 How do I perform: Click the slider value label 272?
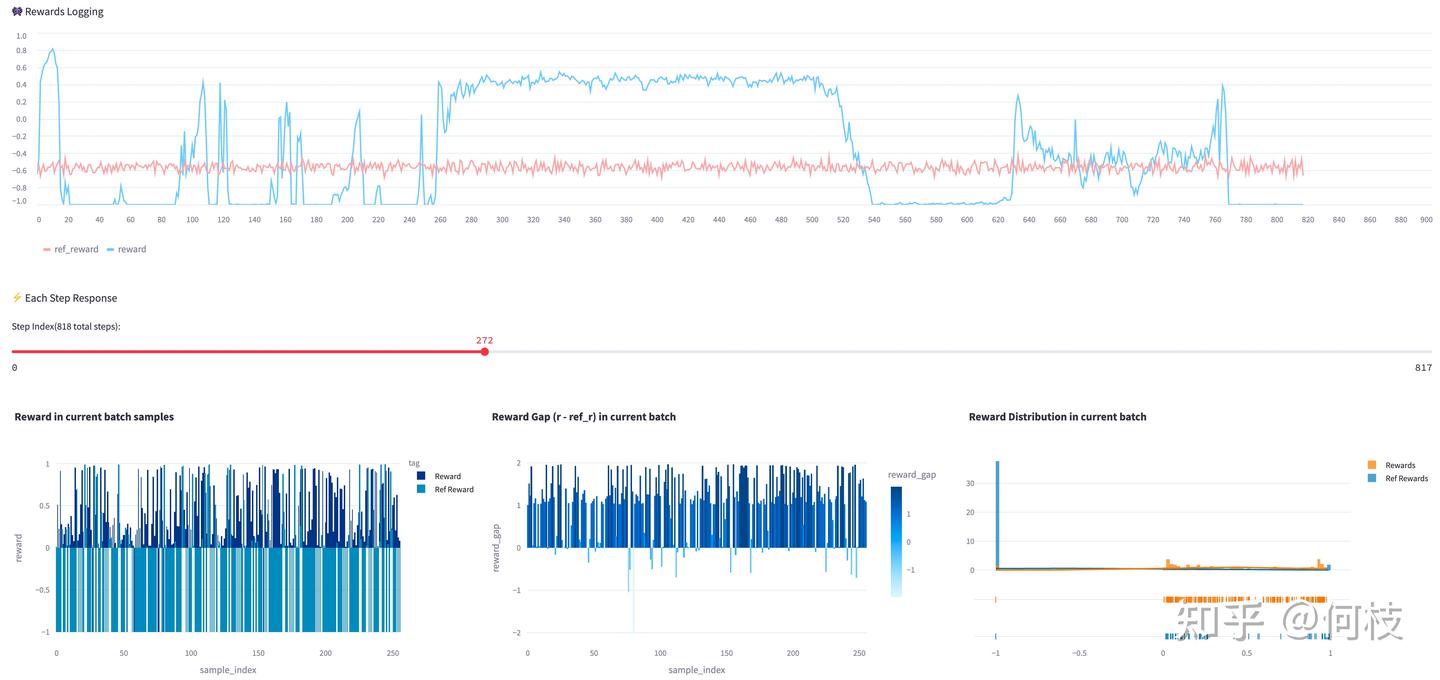(485, 340)
